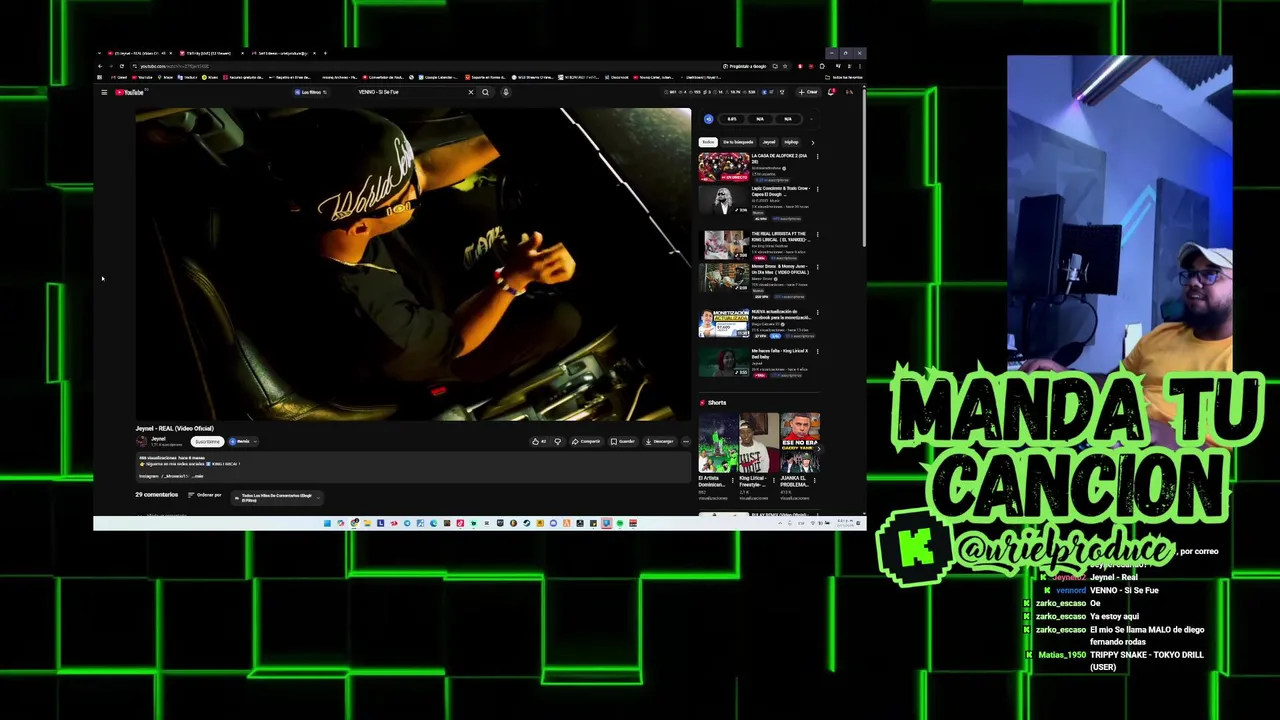Viewport: 1280px width, 720px height.
Task: Open options for 'NUEVA actualización de Facebook' video
Action: coord(817,312)
